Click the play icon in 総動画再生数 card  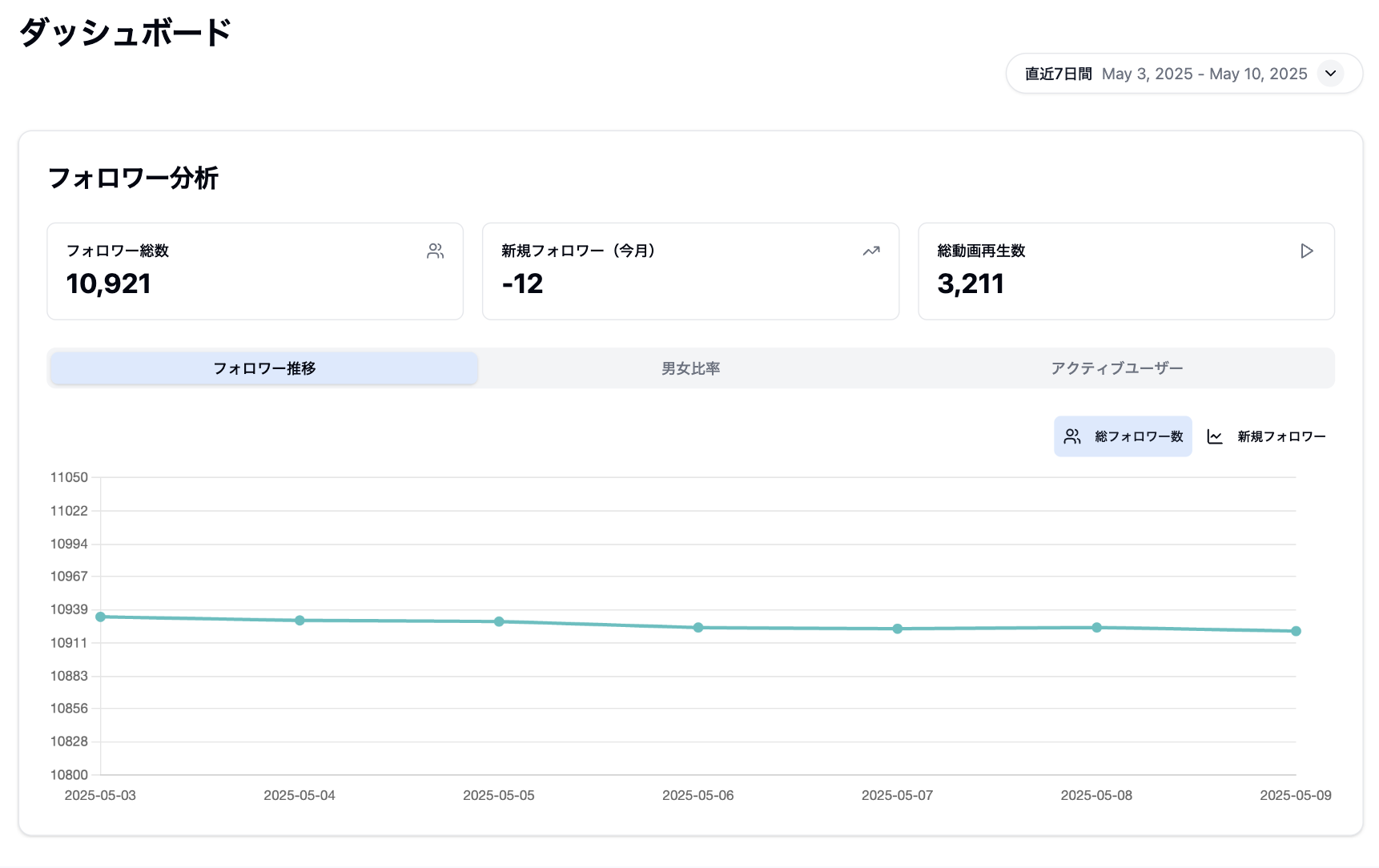click(x=1306, y=251)
